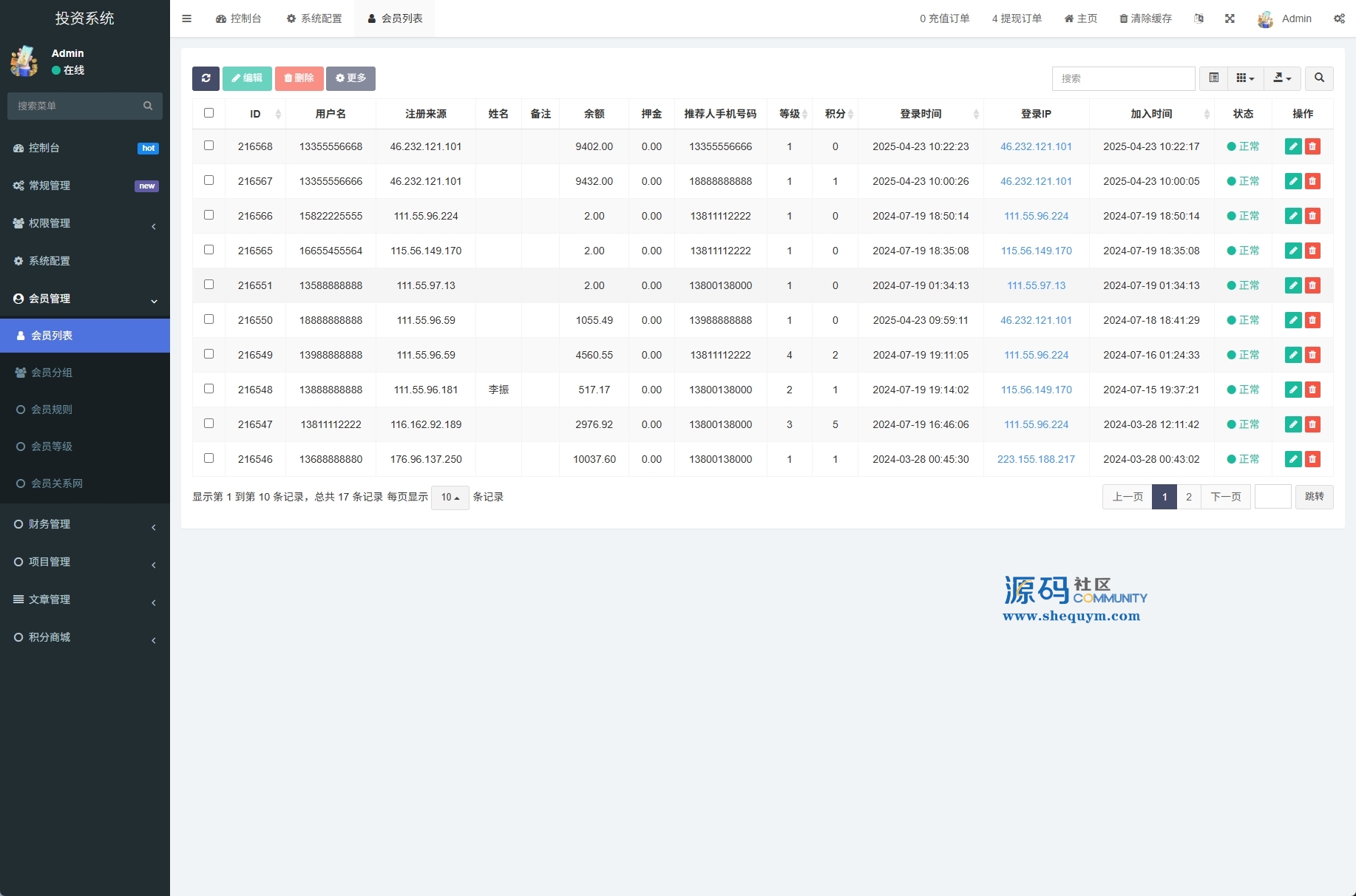Open the columns visibility dropdown
The height and width of the screenshot is (896, 1356).
tap(1245, 78)
